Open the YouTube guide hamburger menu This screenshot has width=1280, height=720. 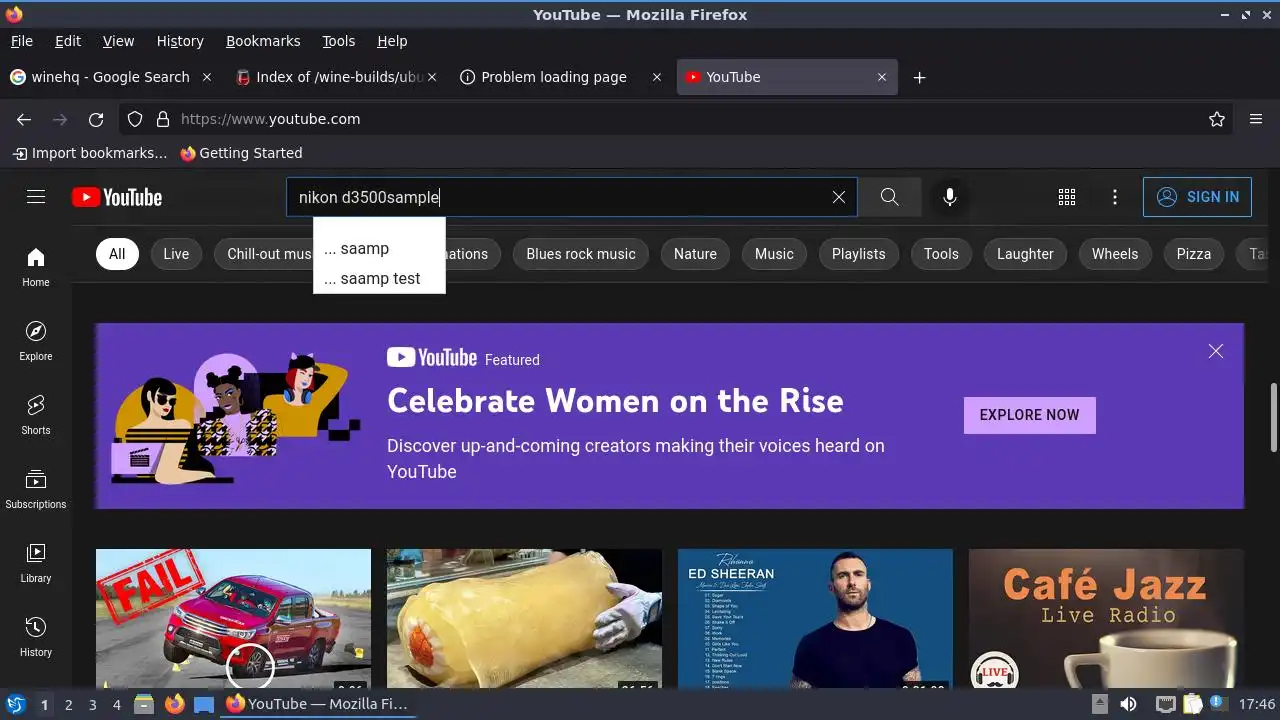click(36, 197)
